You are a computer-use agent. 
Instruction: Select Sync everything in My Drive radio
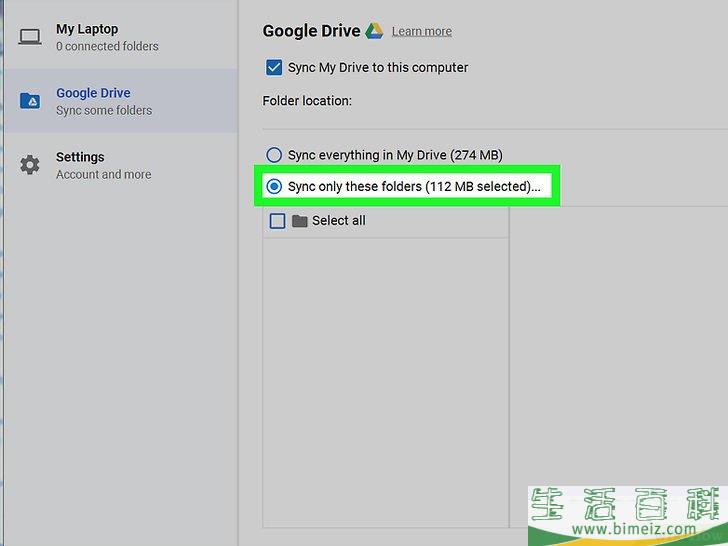click(x=274, y=155)
